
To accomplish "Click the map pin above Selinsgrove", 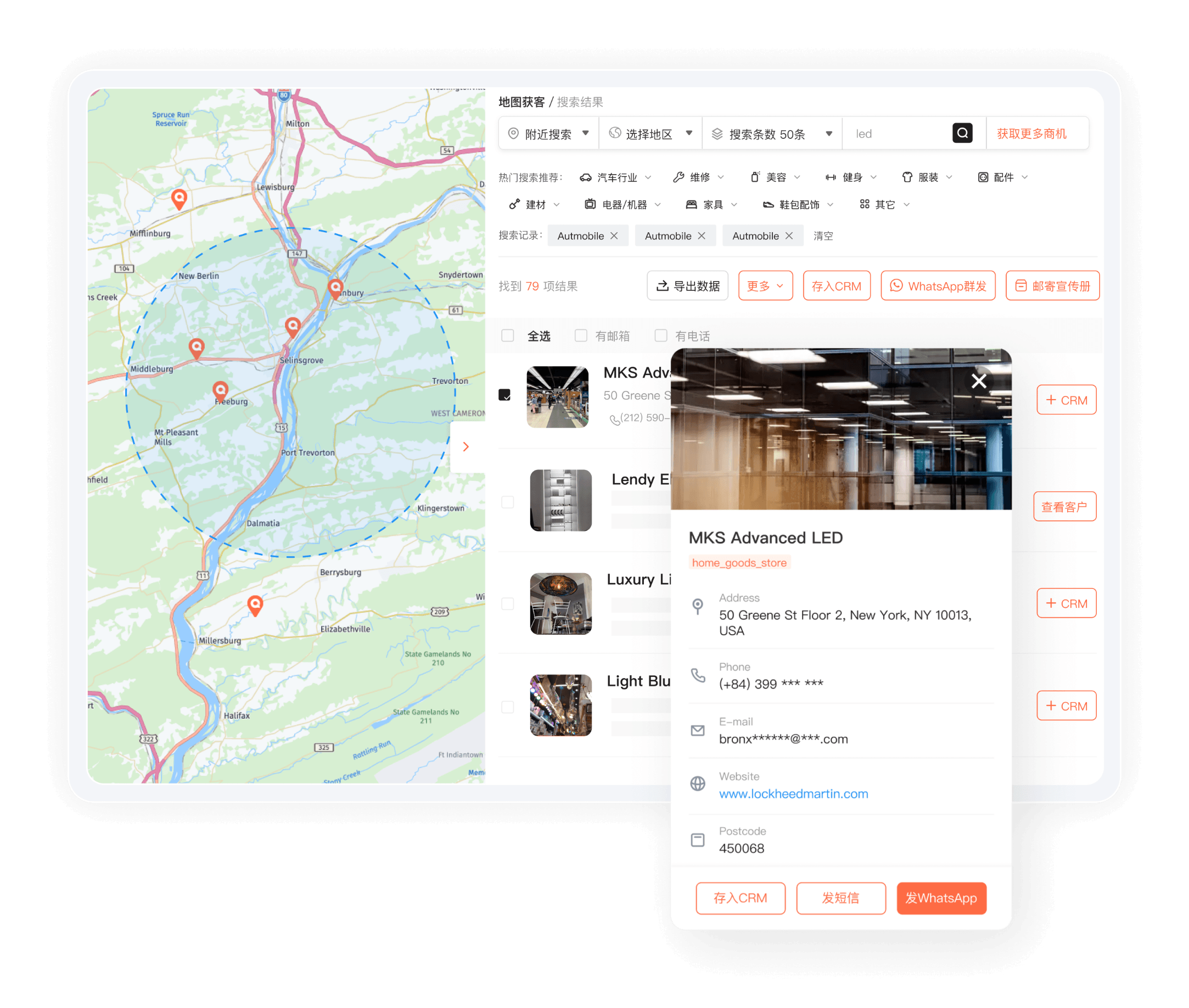I will click(293, 327).
